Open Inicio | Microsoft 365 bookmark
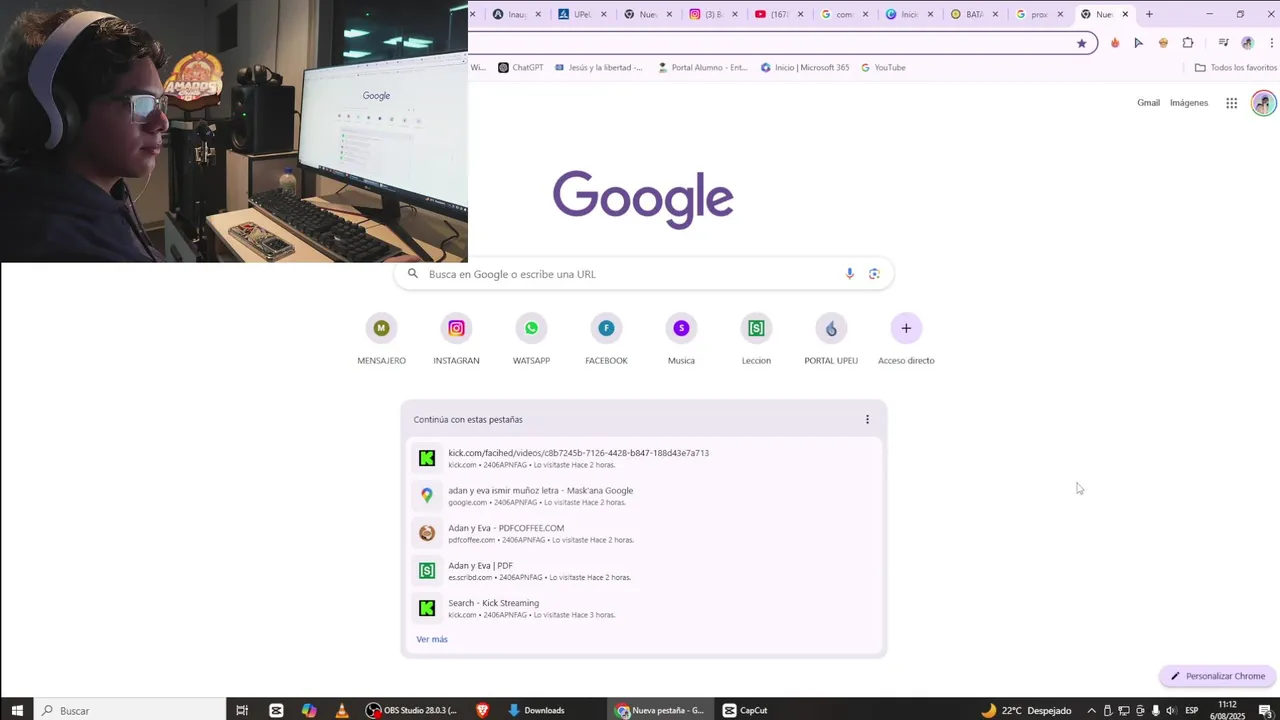Viewport: 1280px width, 720px height. pos(805,68)
